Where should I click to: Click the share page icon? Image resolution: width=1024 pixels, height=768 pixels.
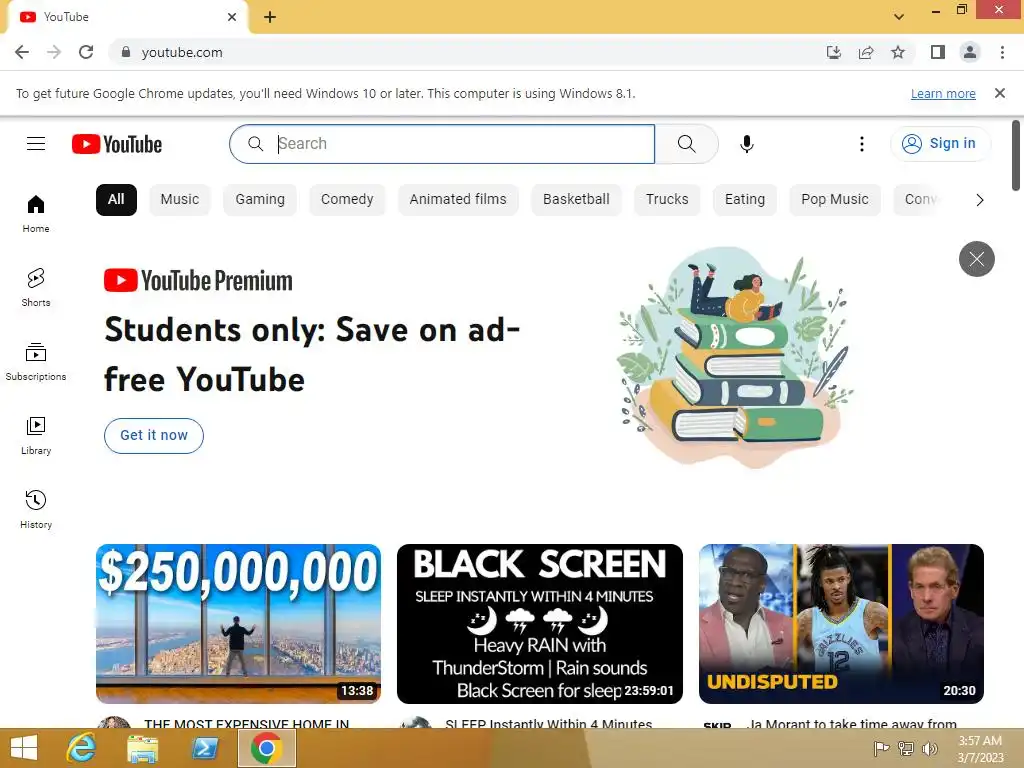pos(866,52)
